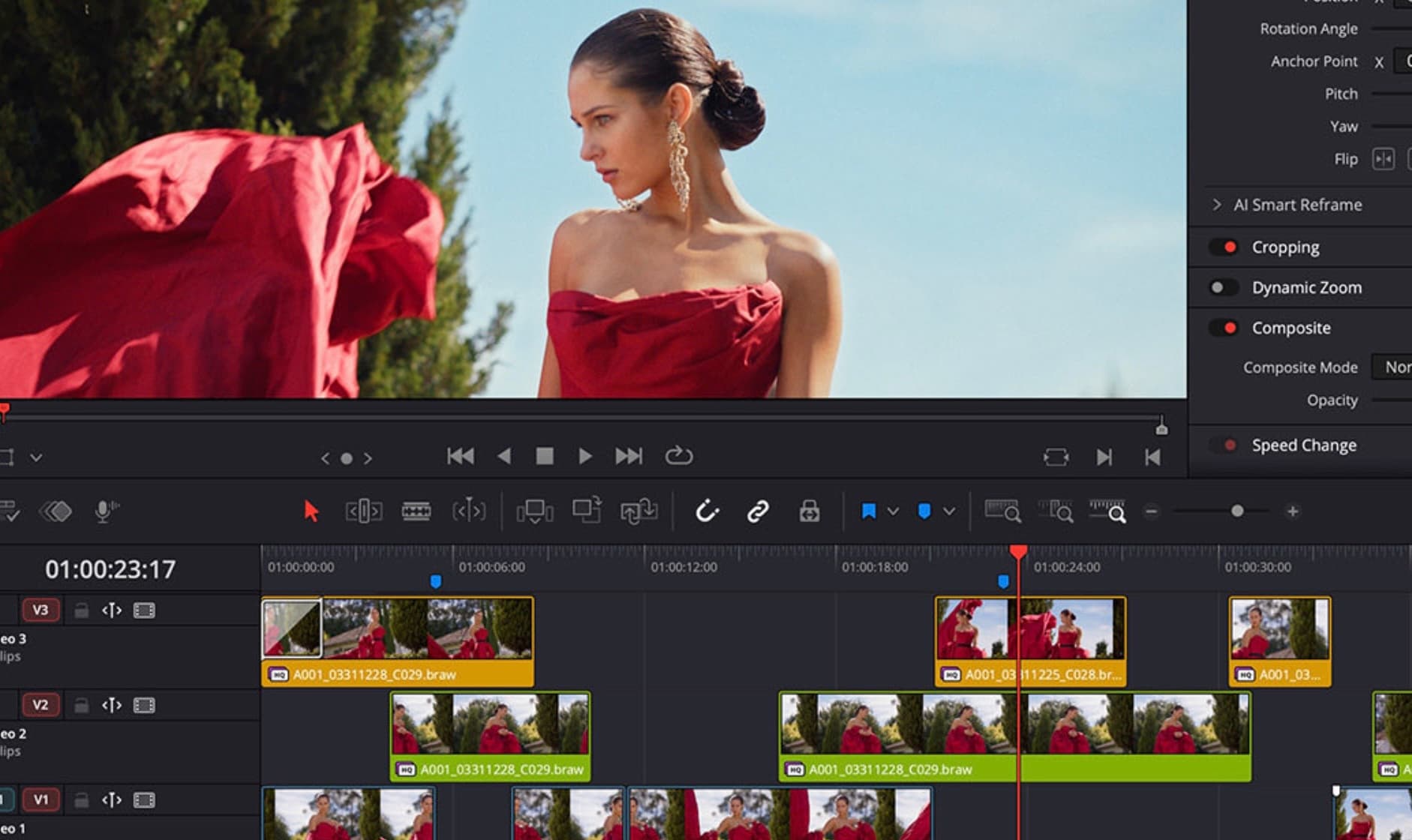This screenshot has height=840, width=1412.
Task: Toggle Auto Track Selector on V2
Action: (112, 705)
